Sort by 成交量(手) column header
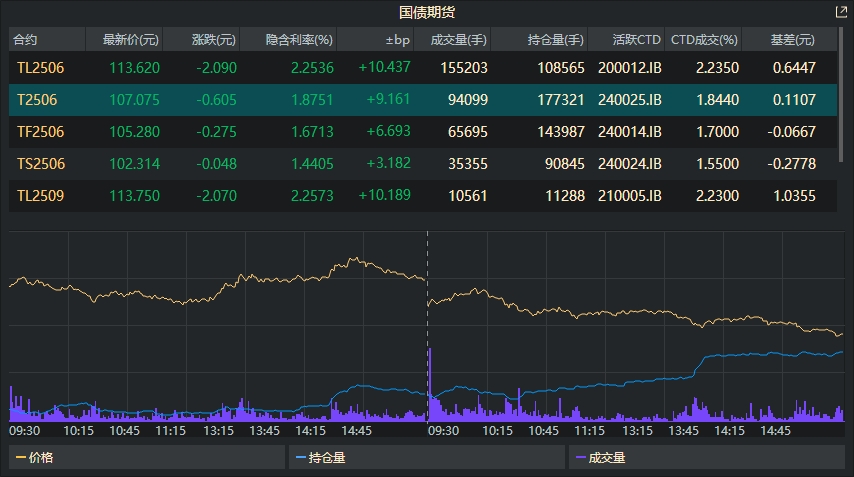This screenshot has height=477, width=854. [x=458, y=40]
